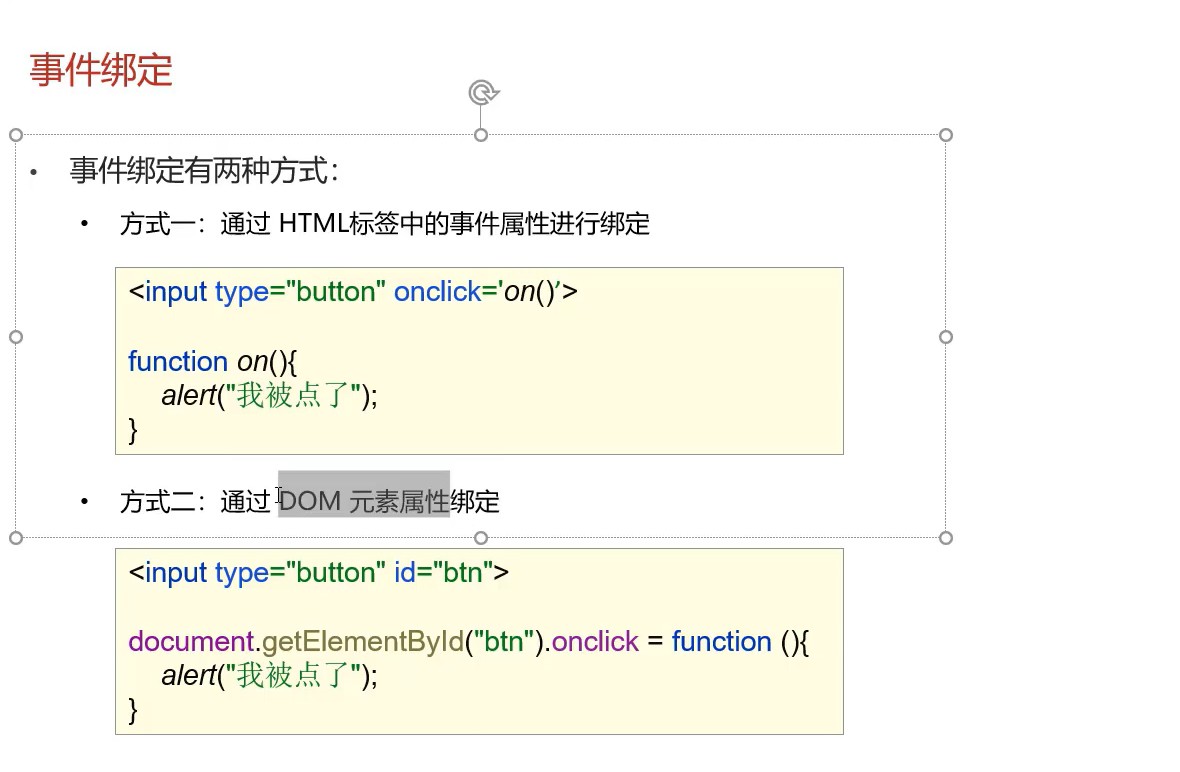Viewport: 1180px width, 772px height.
Task: Click the top-right corner resize handle
Action: pos(946,135)
